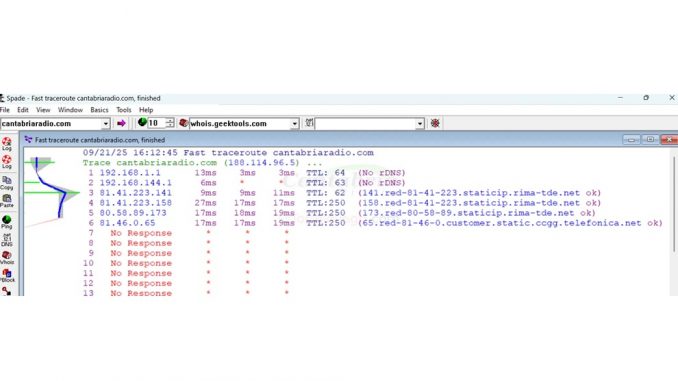Open the Help menu

pyautogui.click(x=146, y=110)
